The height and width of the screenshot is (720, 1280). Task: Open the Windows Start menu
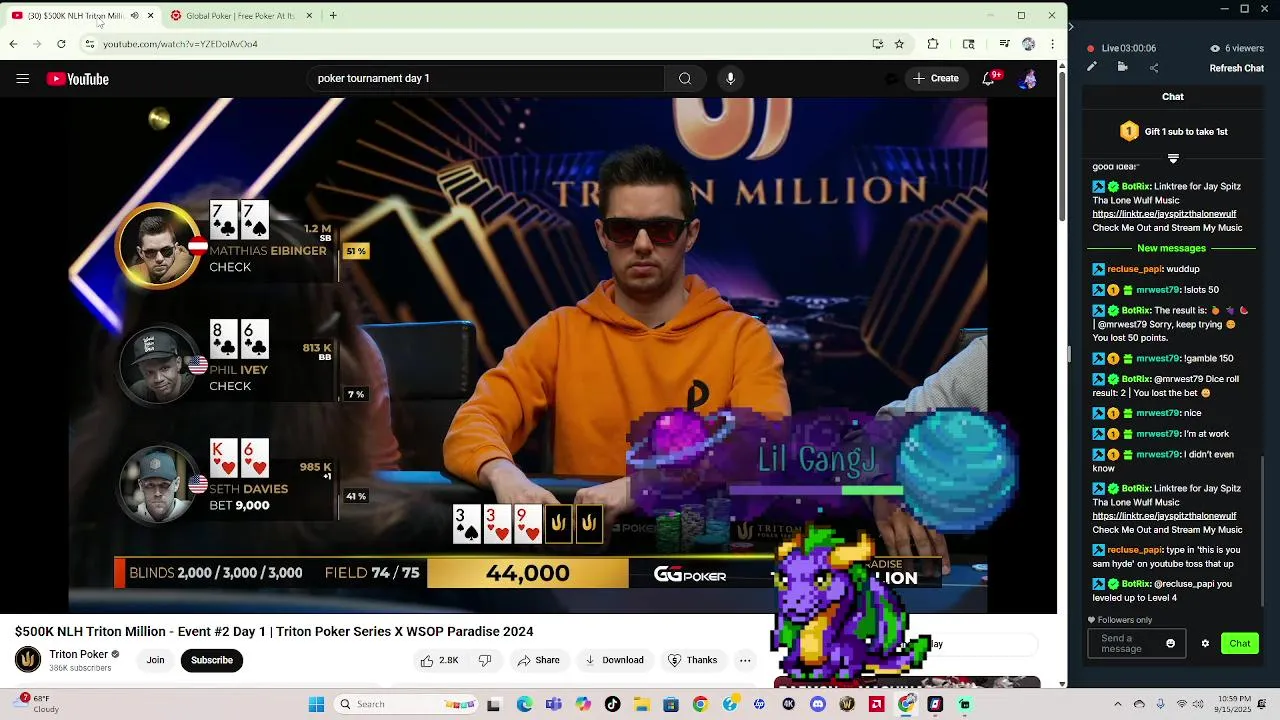click(x=316, y=704)
